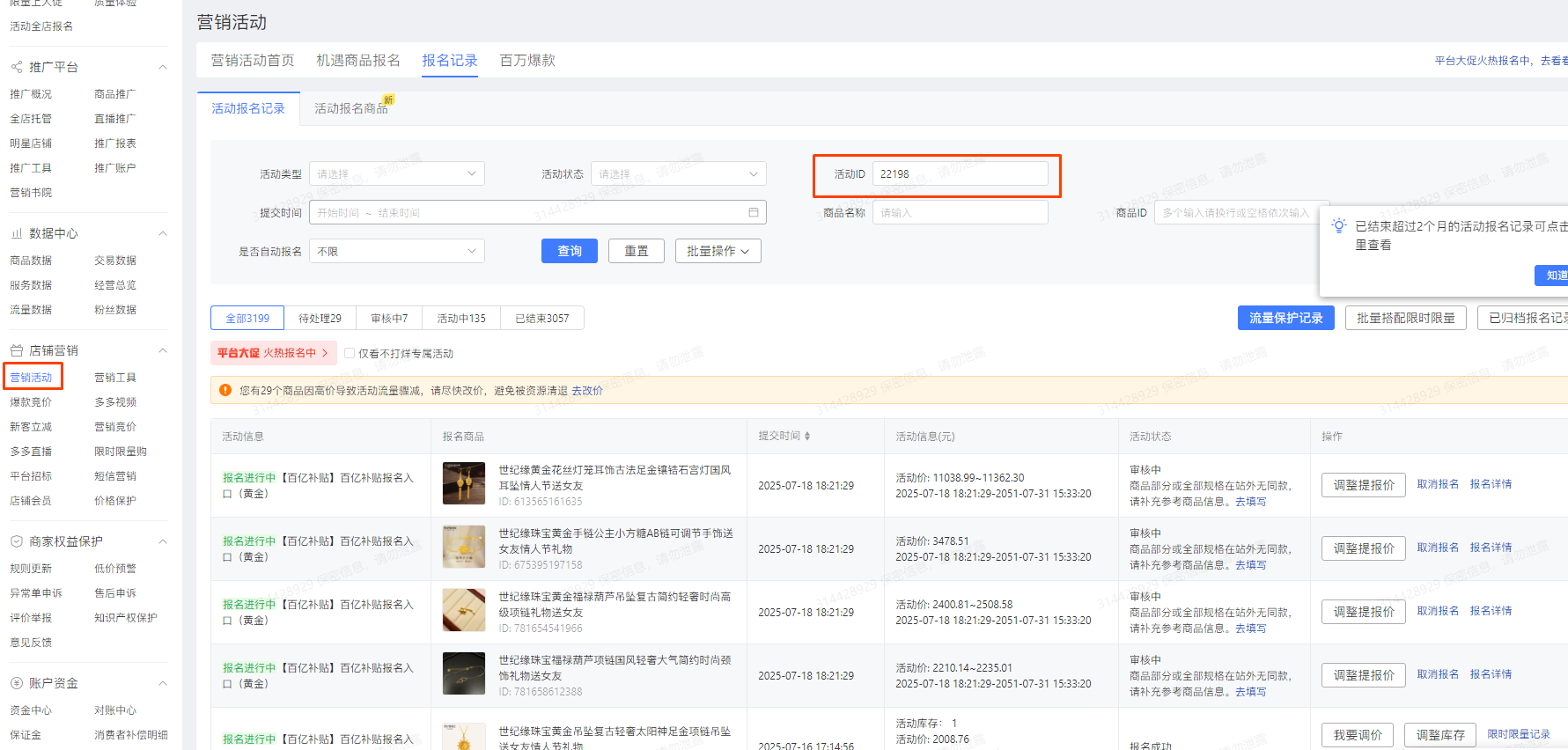
Task: Click the 推广平台 share icon in sidebar
Action: point(17,67)
